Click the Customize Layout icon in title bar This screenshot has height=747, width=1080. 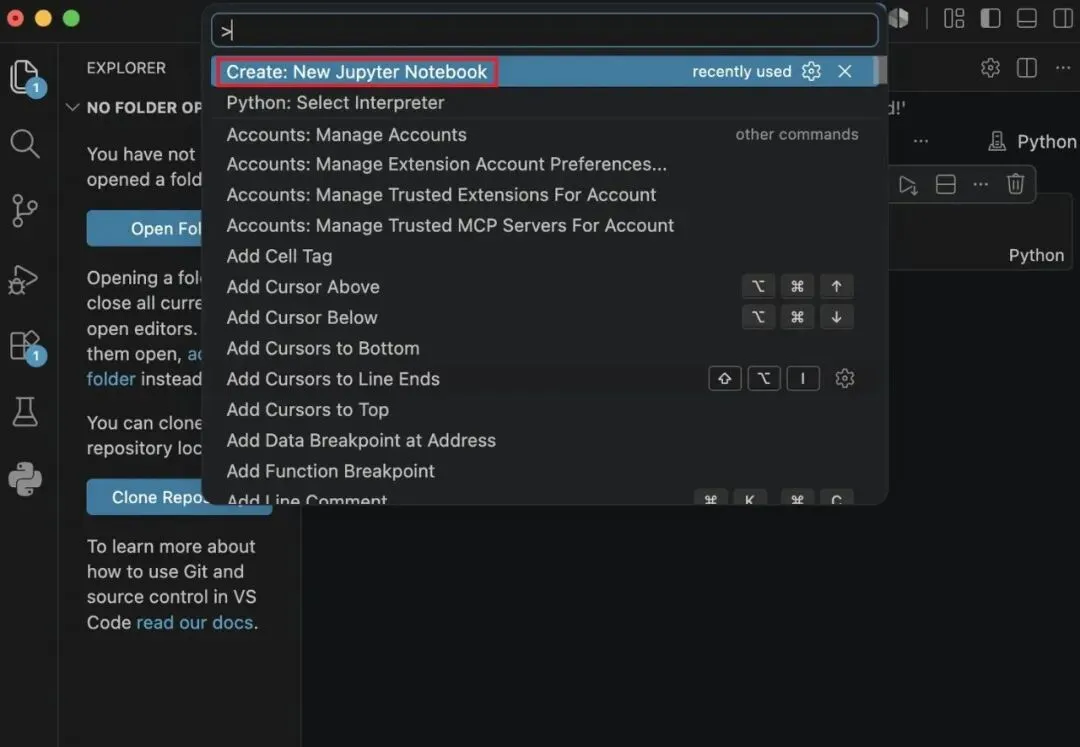[954, 18]
